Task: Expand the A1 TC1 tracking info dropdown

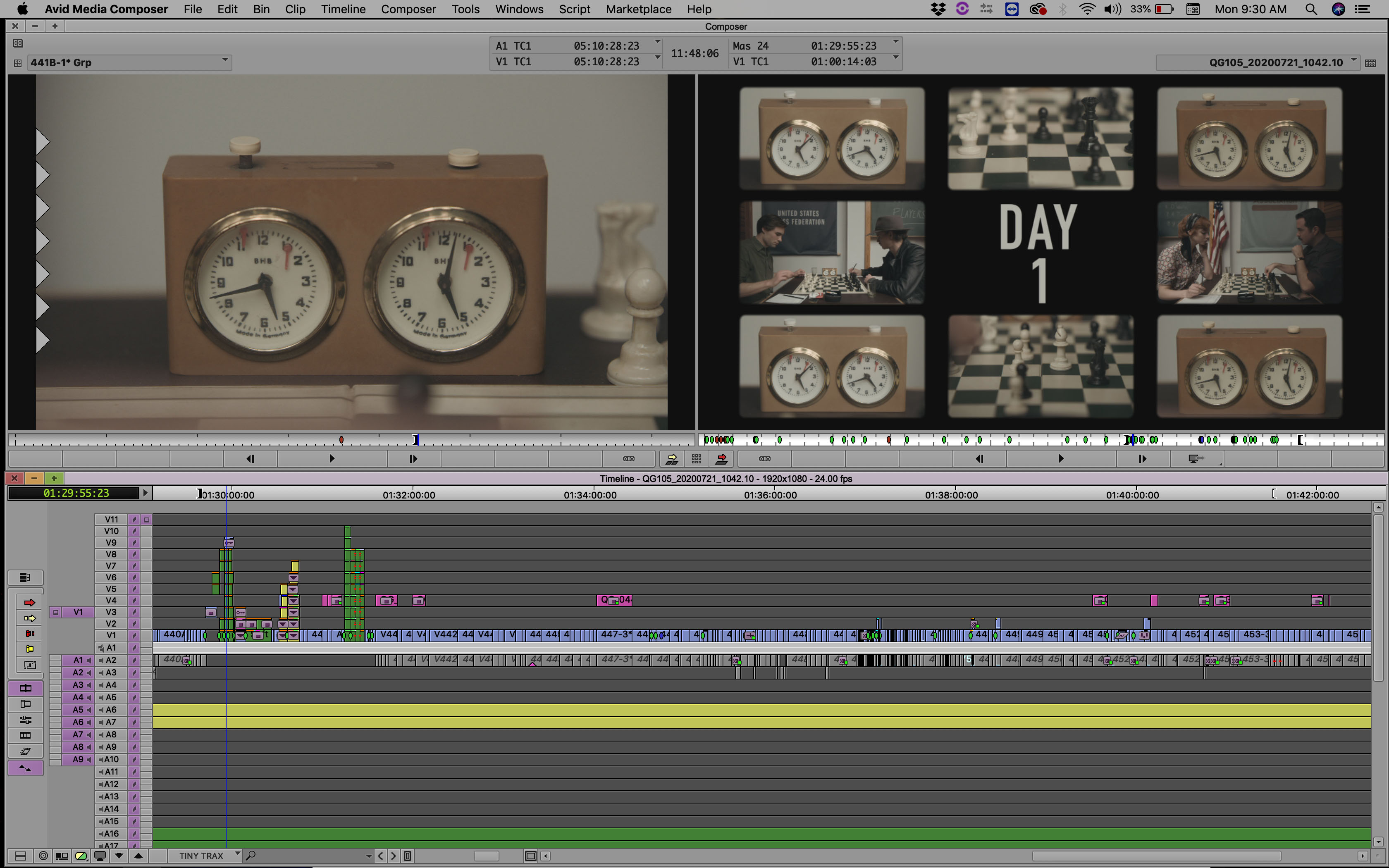Action: point(658,41)
